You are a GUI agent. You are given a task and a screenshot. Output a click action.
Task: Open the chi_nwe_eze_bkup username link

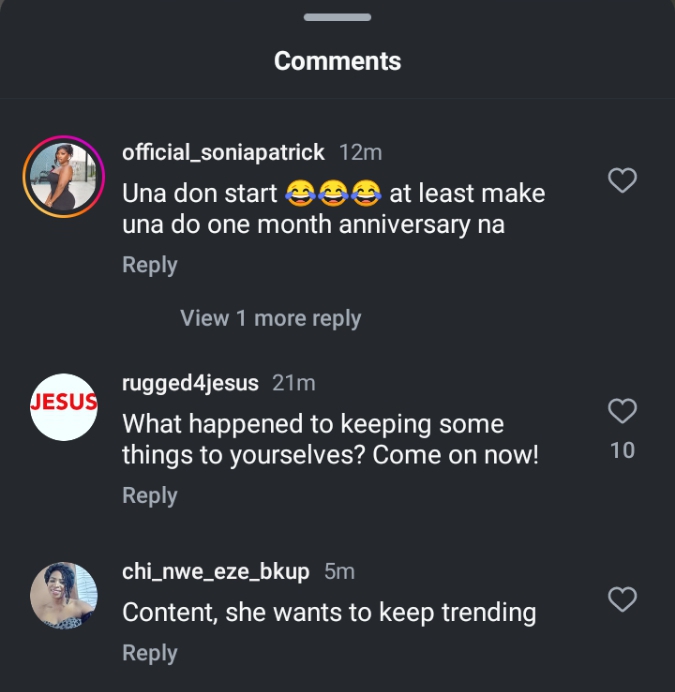tap(216, 571)
